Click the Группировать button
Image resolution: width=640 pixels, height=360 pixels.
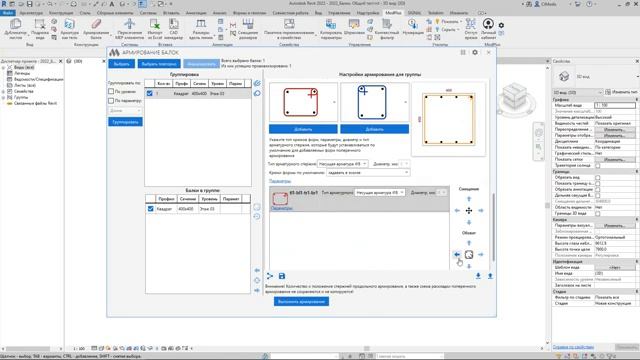(x=125, y=122)
